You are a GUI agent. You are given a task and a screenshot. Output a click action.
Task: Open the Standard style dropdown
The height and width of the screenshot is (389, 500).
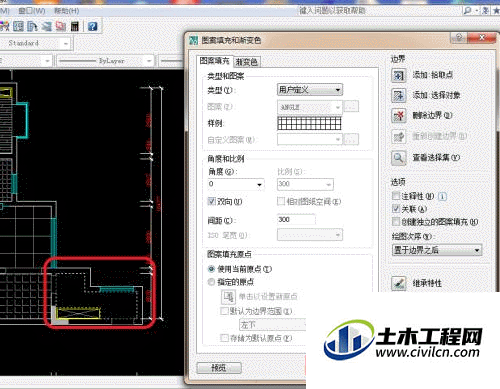click(x=35, y=43)
